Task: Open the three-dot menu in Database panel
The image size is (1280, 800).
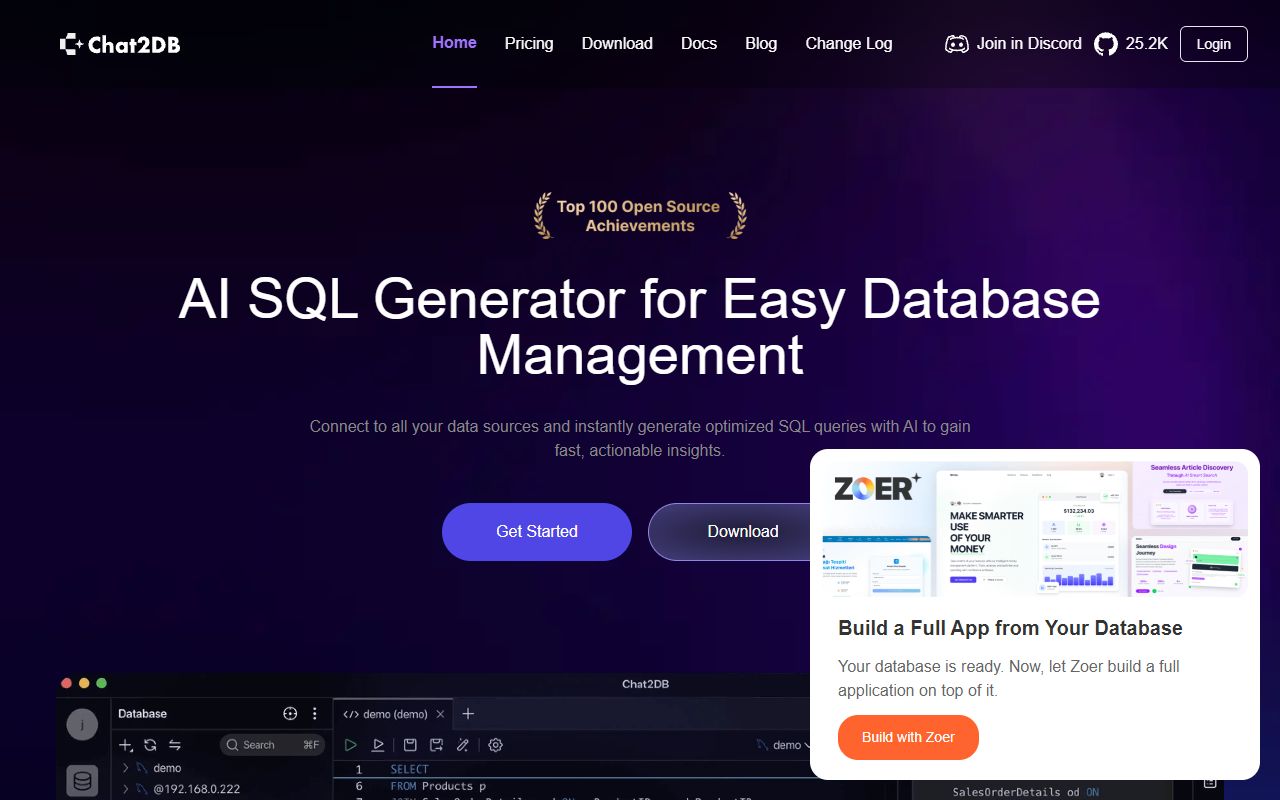Action: (315, 714)
